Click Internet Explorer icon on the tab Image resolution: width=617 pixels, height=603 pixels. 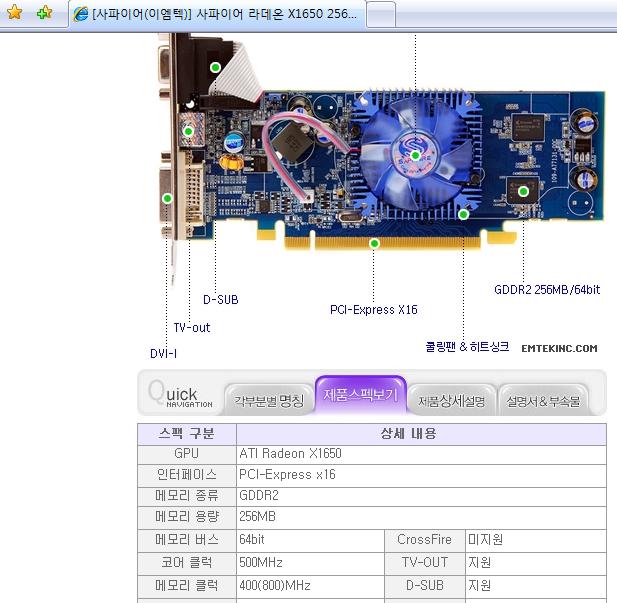pos(81,14)
